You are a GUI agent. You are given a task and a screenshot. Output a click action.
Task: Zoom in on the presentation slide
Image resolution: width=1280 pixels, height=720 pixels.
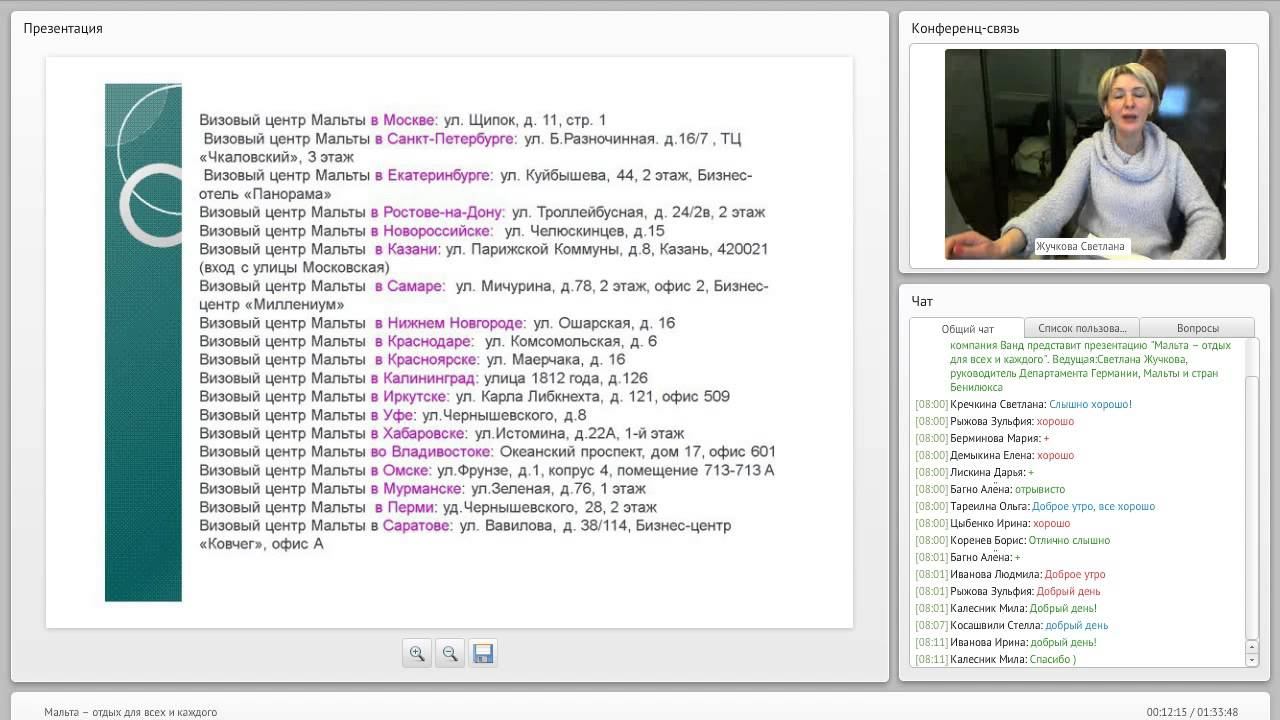tap(417, 653)
